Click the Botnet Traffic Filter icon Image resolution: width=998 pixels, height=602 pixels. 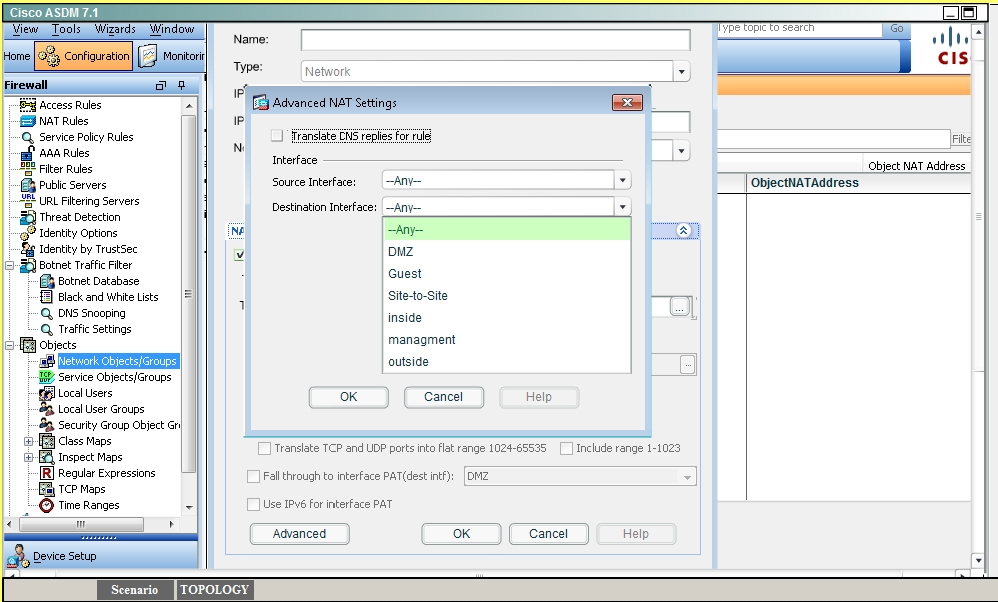point(27,265)
